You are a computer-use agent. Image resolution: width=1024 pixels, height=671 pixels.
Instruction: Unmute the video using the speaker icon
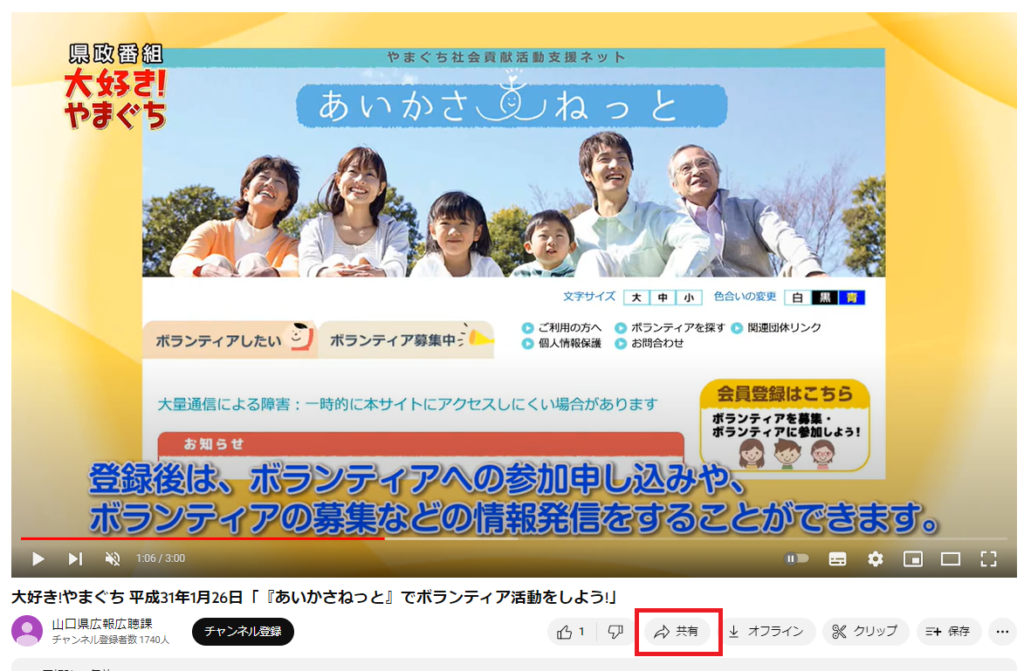(x=112, y=559)
